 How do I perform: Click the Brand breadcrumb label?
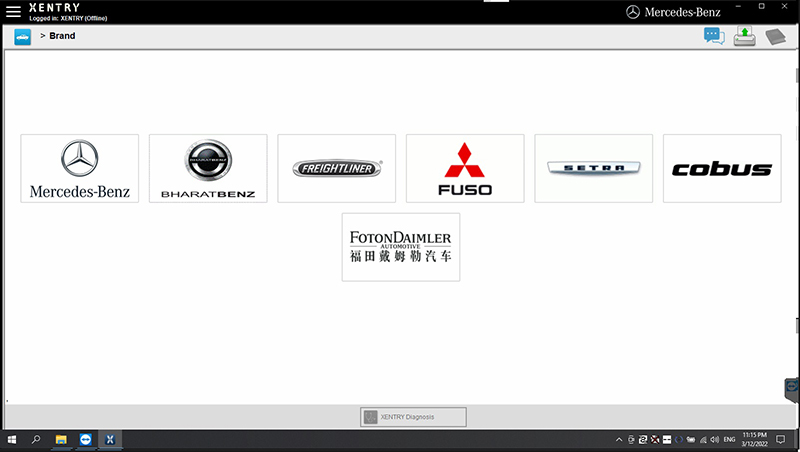(62, 36)
